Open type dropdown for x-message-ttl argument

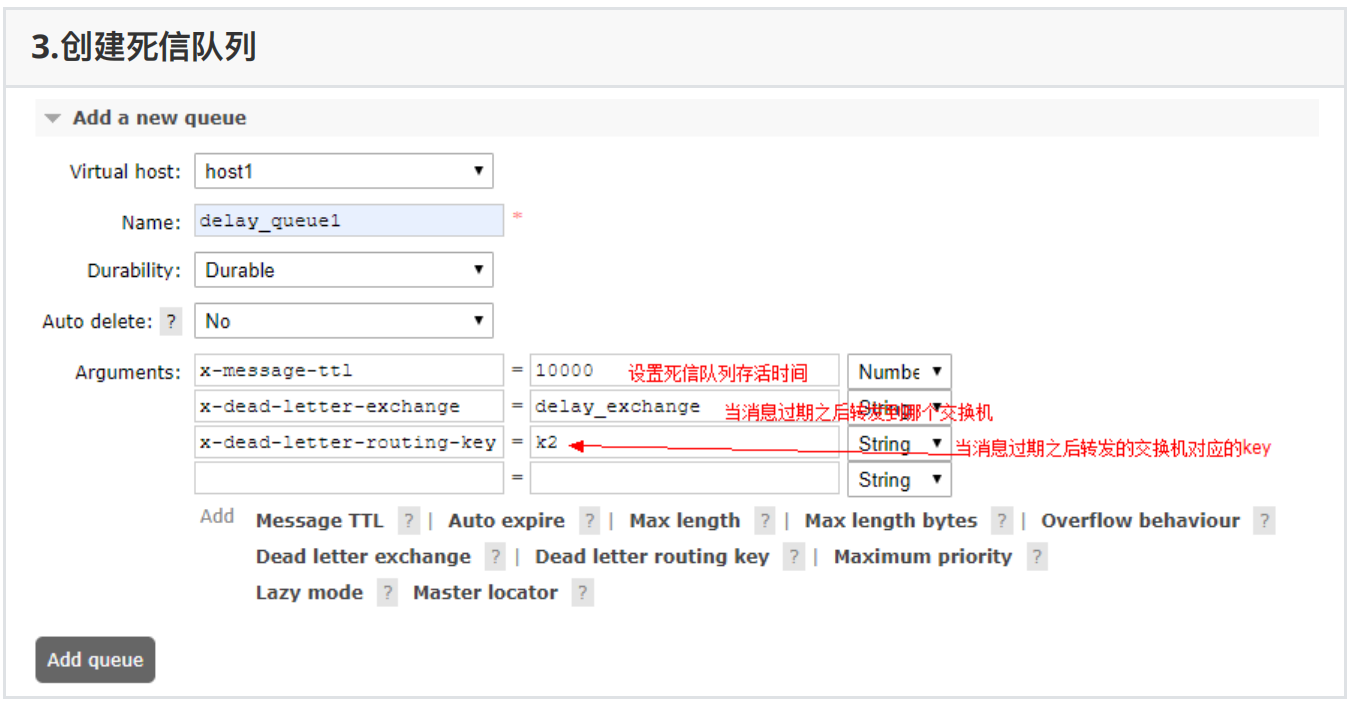(x=899, y=372)
